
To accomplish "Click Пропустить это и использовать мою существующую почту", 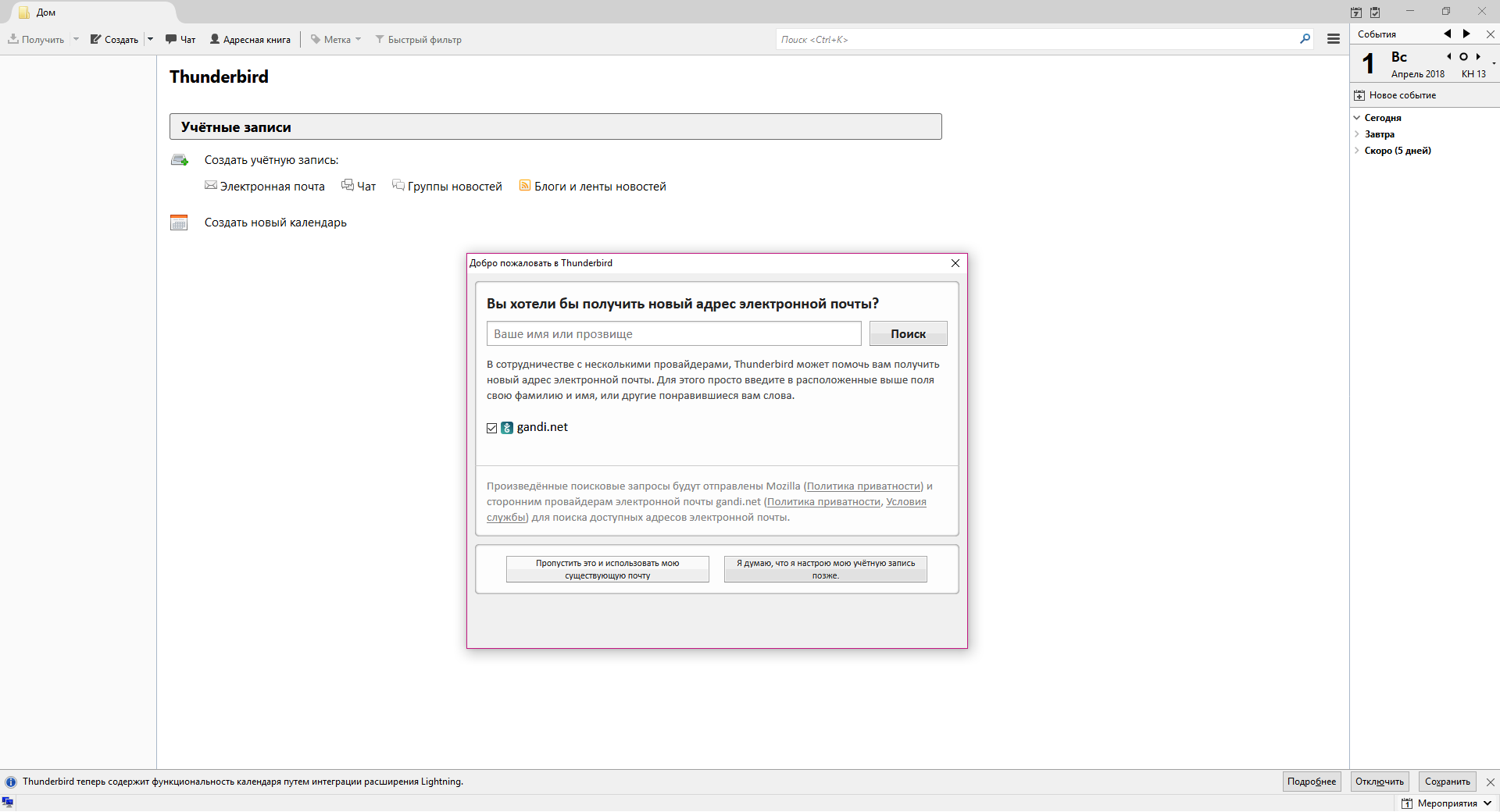I will [608, 569].
